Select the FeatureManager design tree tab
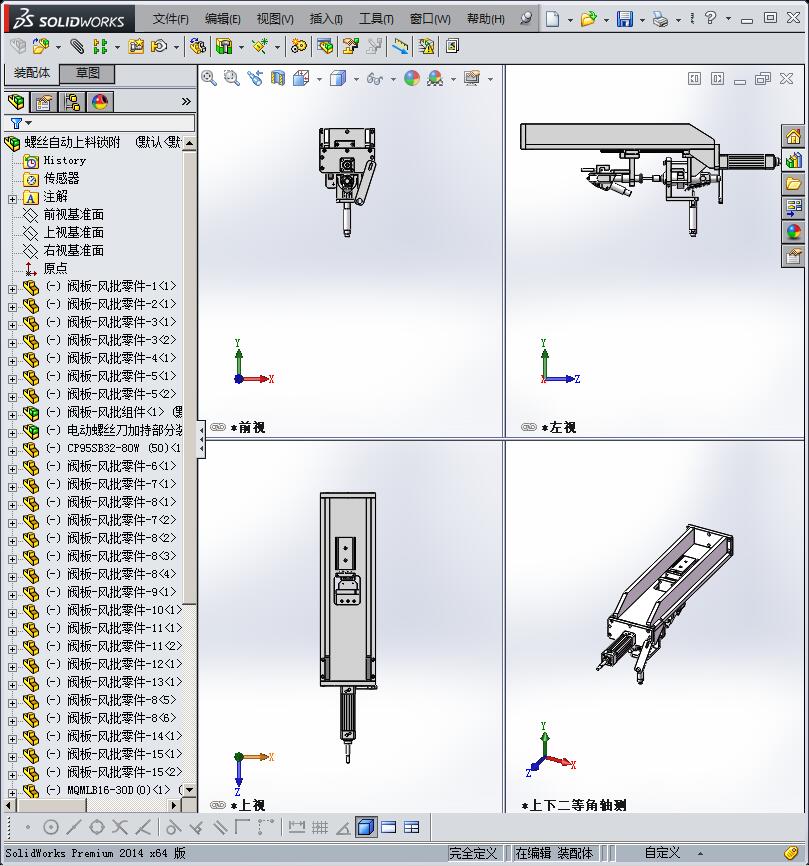809x866 pixels. coord(17,102)
